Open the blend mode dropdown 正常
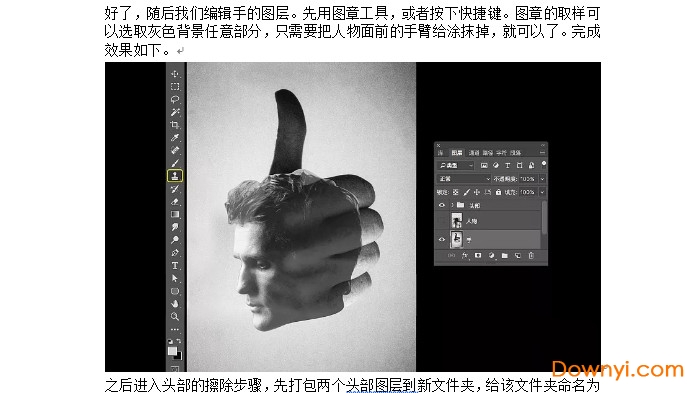The image size is (700, 393). pyautogui.click(x=463, y=179)
